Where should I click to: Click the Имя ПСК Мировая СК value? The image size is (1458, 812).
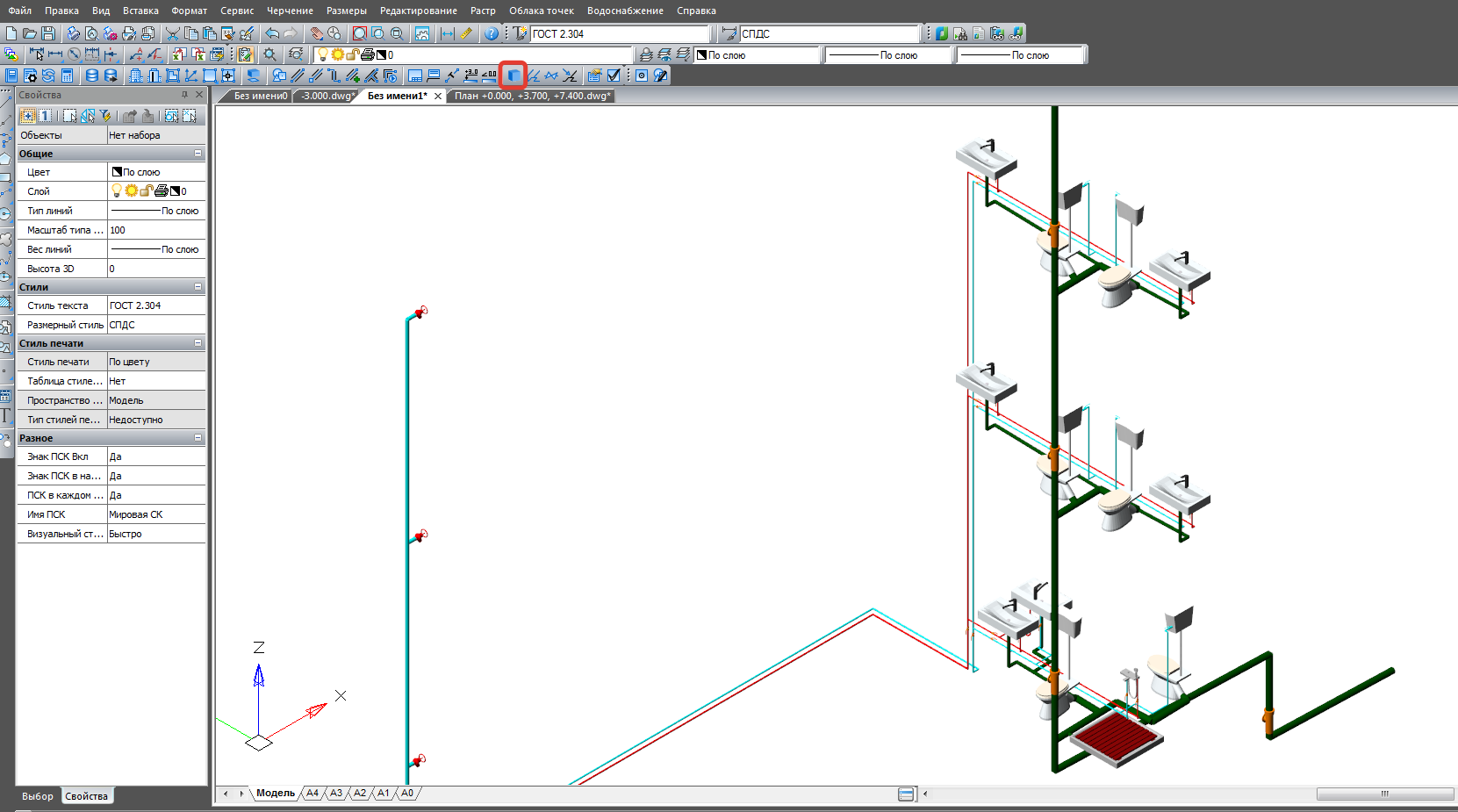pos(155,514)
